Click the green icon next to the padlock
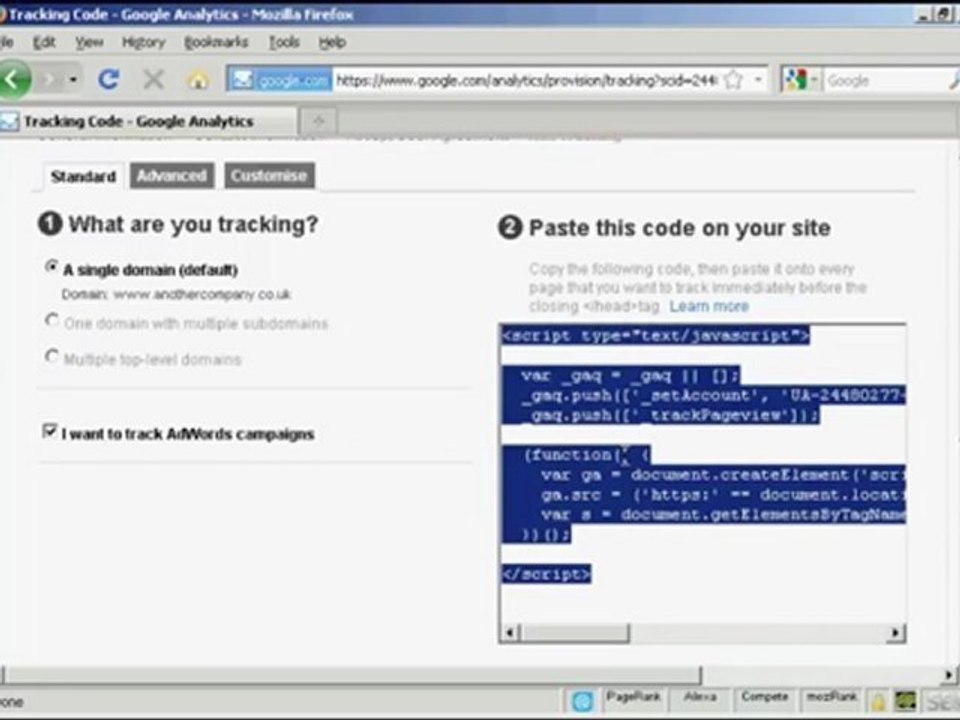960x720 pixels. [906, 702]
